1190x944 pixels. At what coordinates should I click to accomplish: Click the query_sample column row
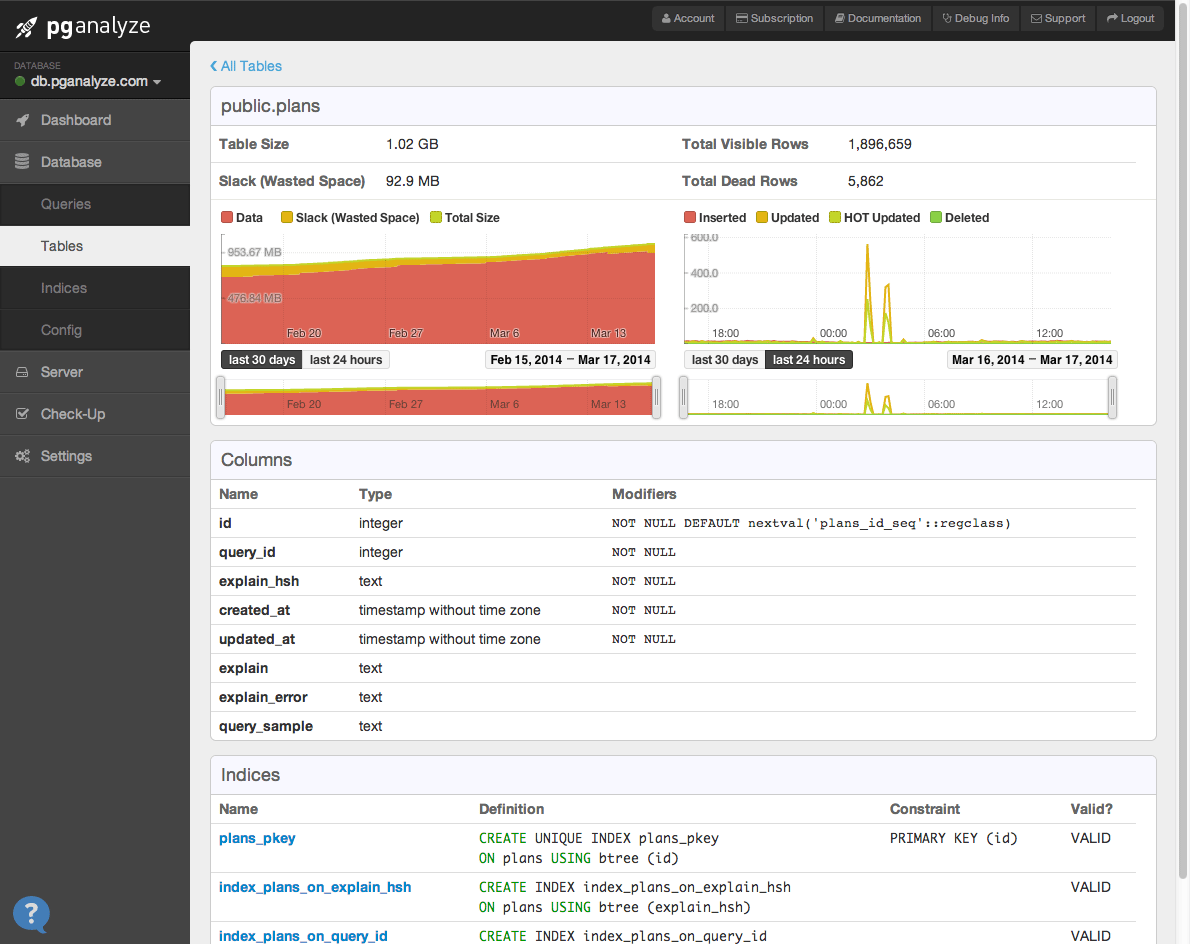[677, 726]
